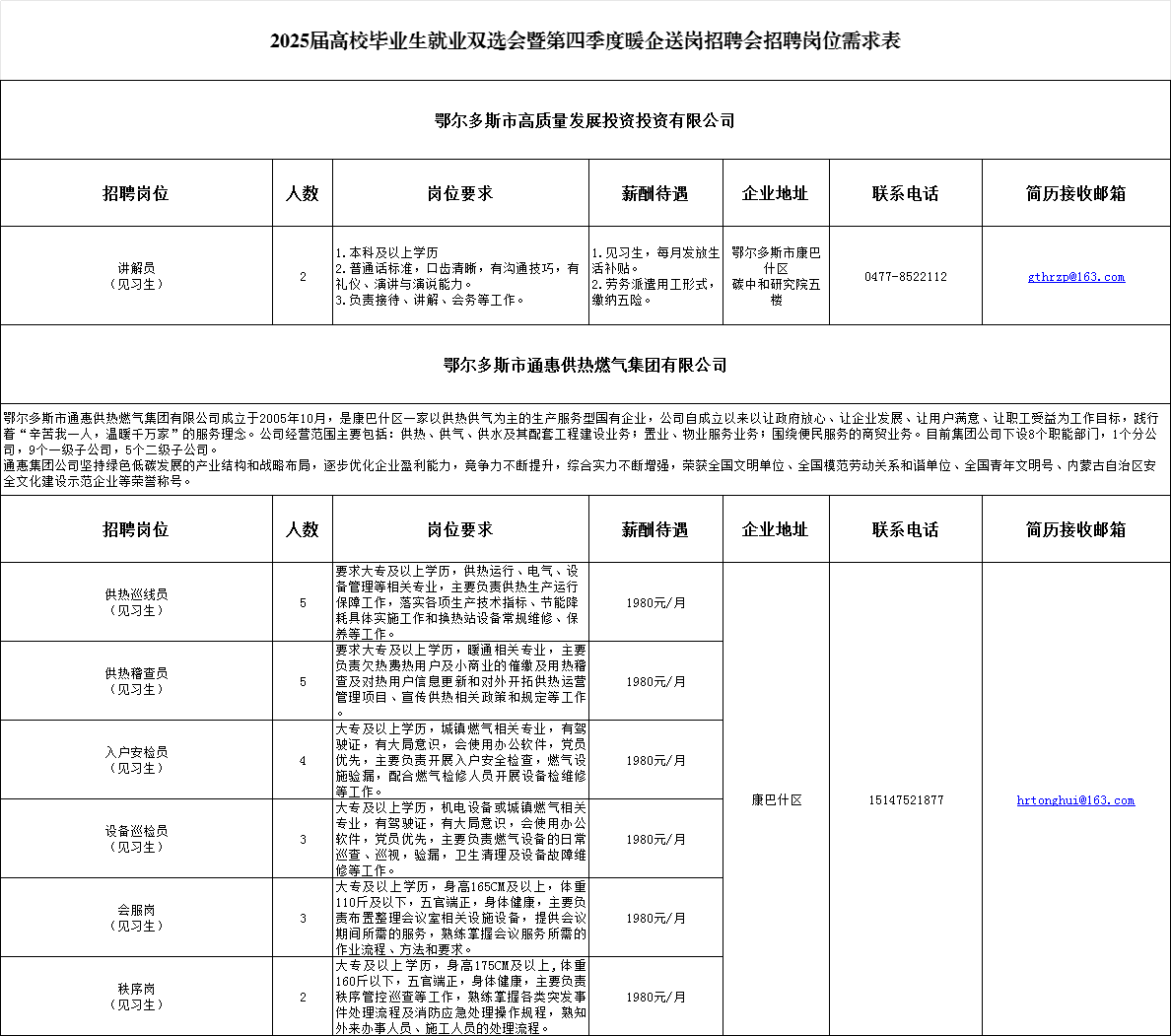Select headcount 3 in the 设备巡检员 row

303,840
